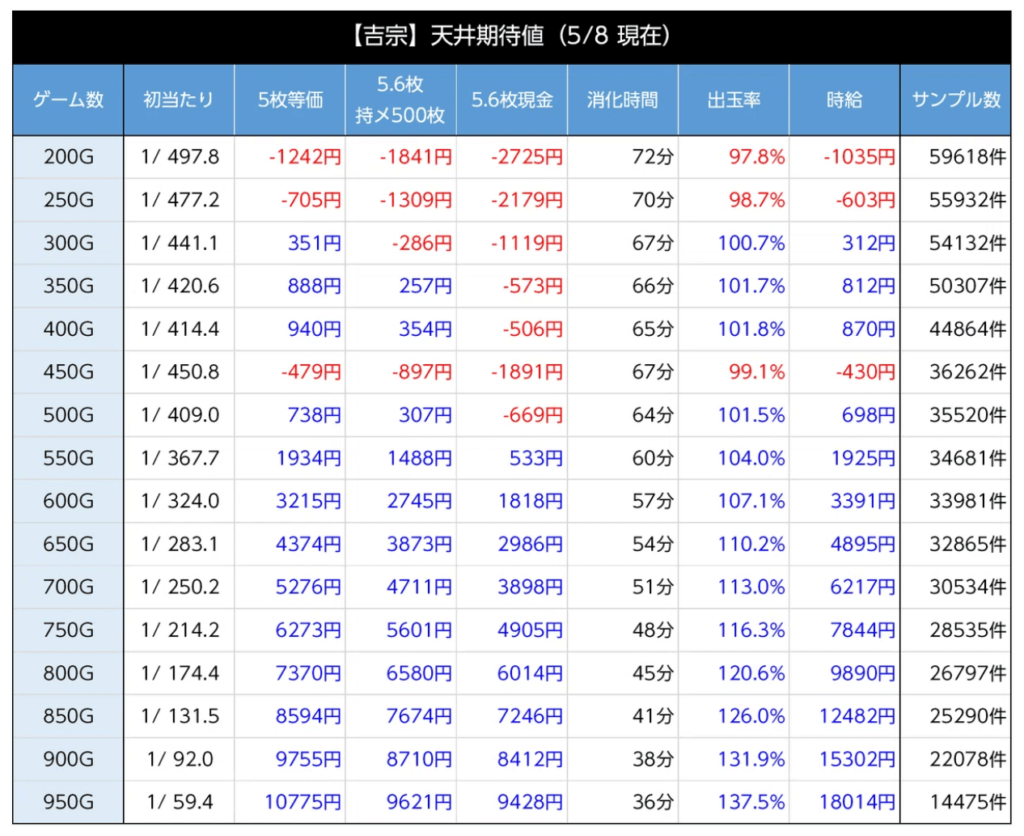This screenshot has height=836, width=1024.
Task: Click the 12482円 hourly wage cell
Action: [857, 716]
